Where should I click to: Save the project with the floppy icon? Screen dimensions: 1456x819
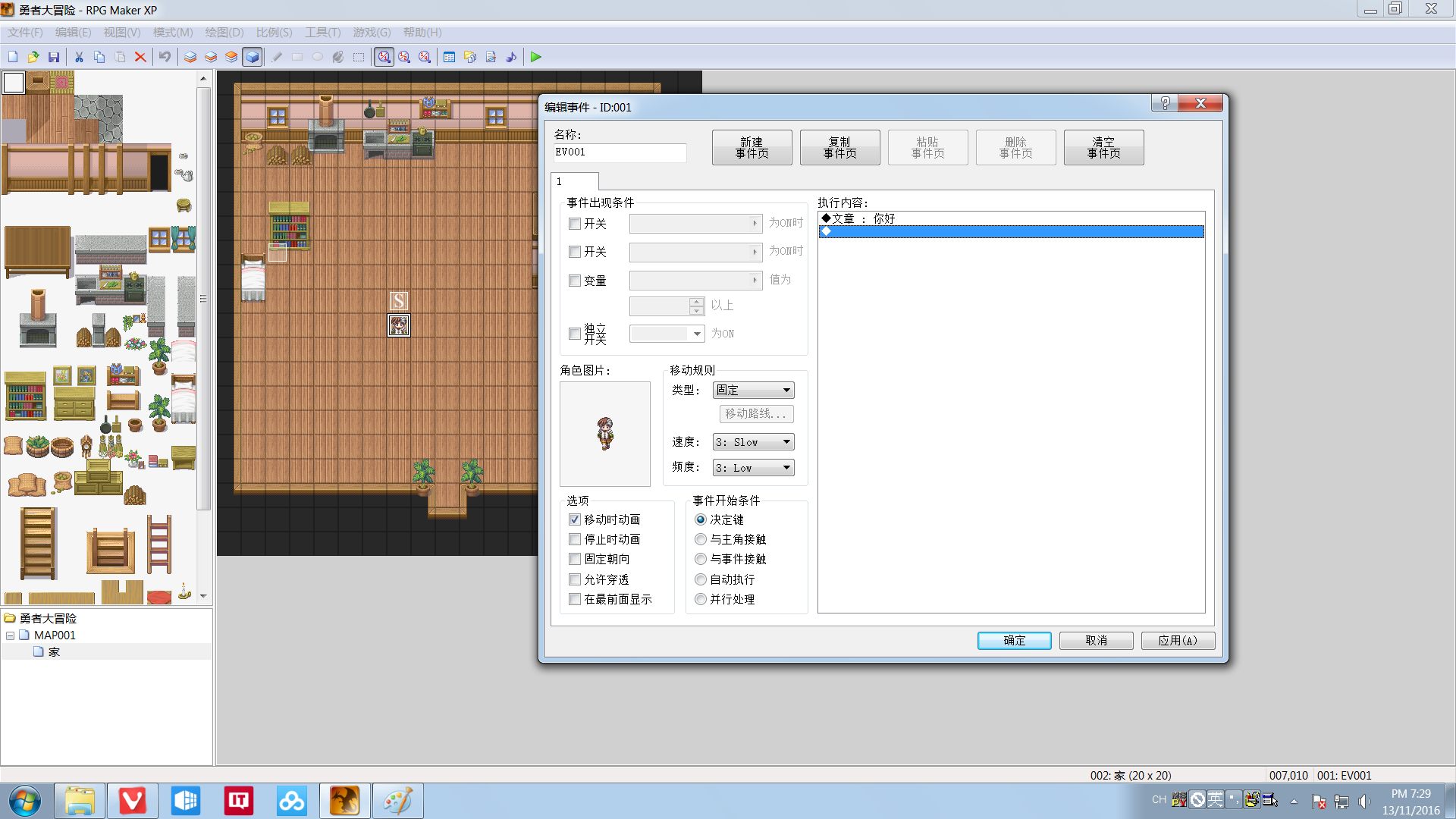coord(54,57)
